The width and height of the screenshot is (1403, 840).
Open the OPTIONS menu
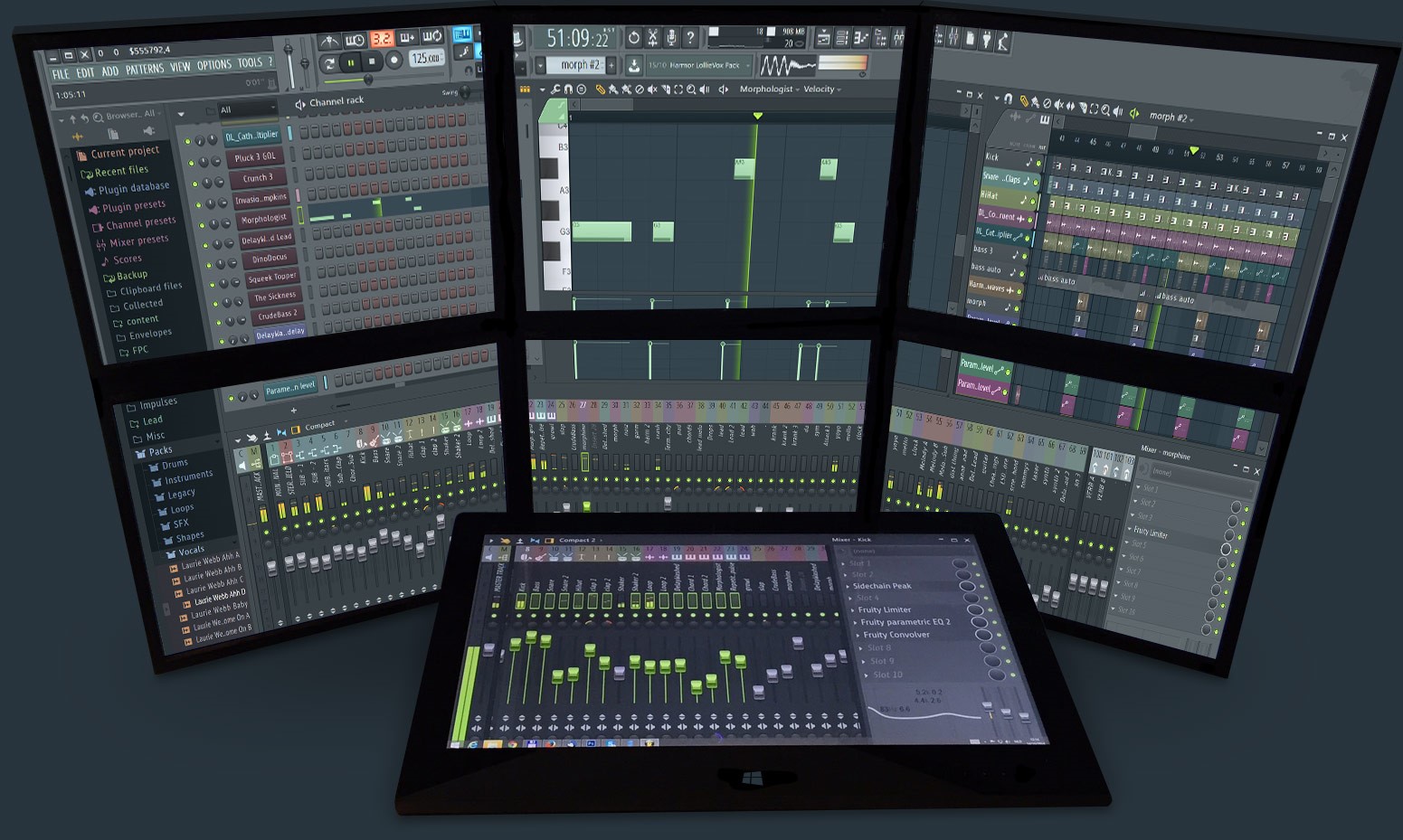pos(214,63)
